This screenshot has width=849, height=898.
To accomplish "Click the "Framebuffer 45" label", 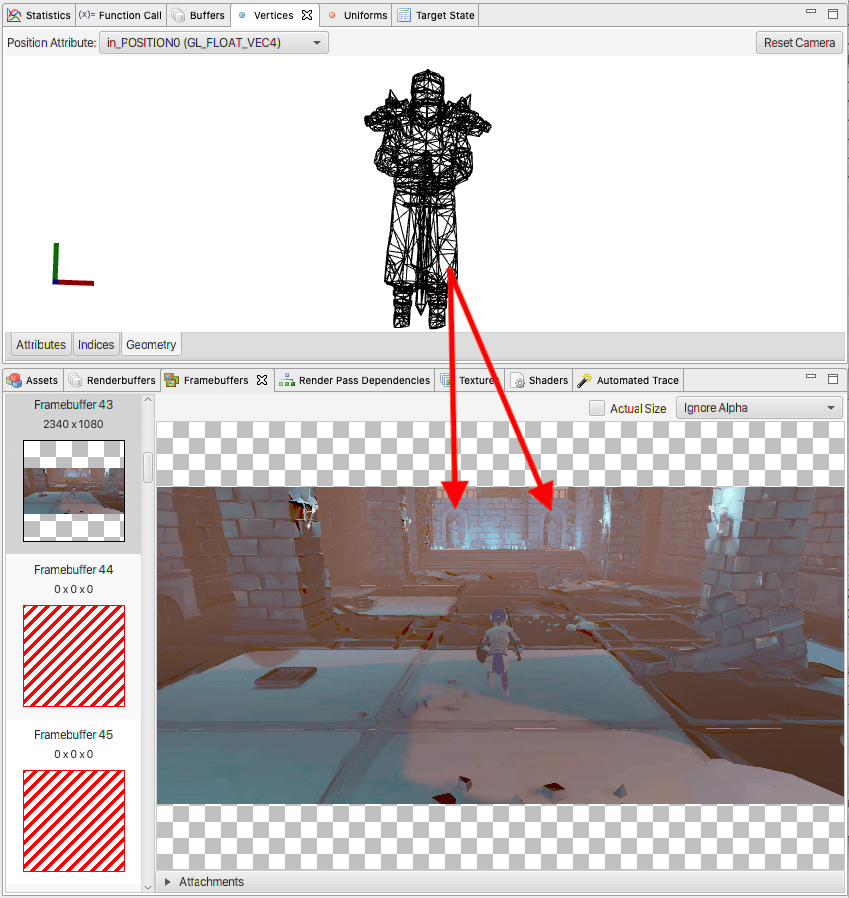I will tap(73, 735).
